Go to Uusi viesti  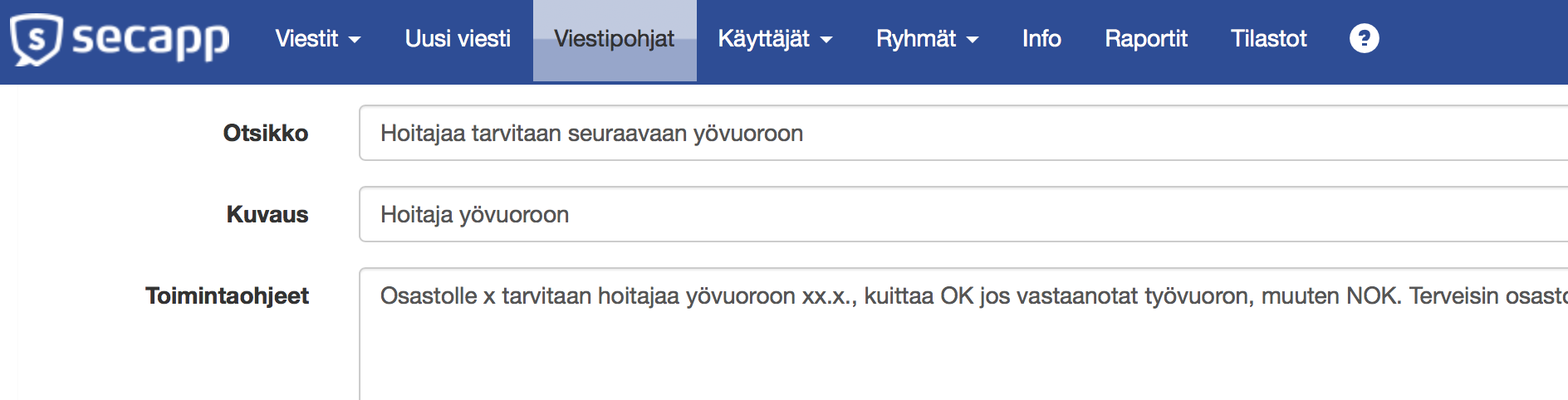point(458,39)
